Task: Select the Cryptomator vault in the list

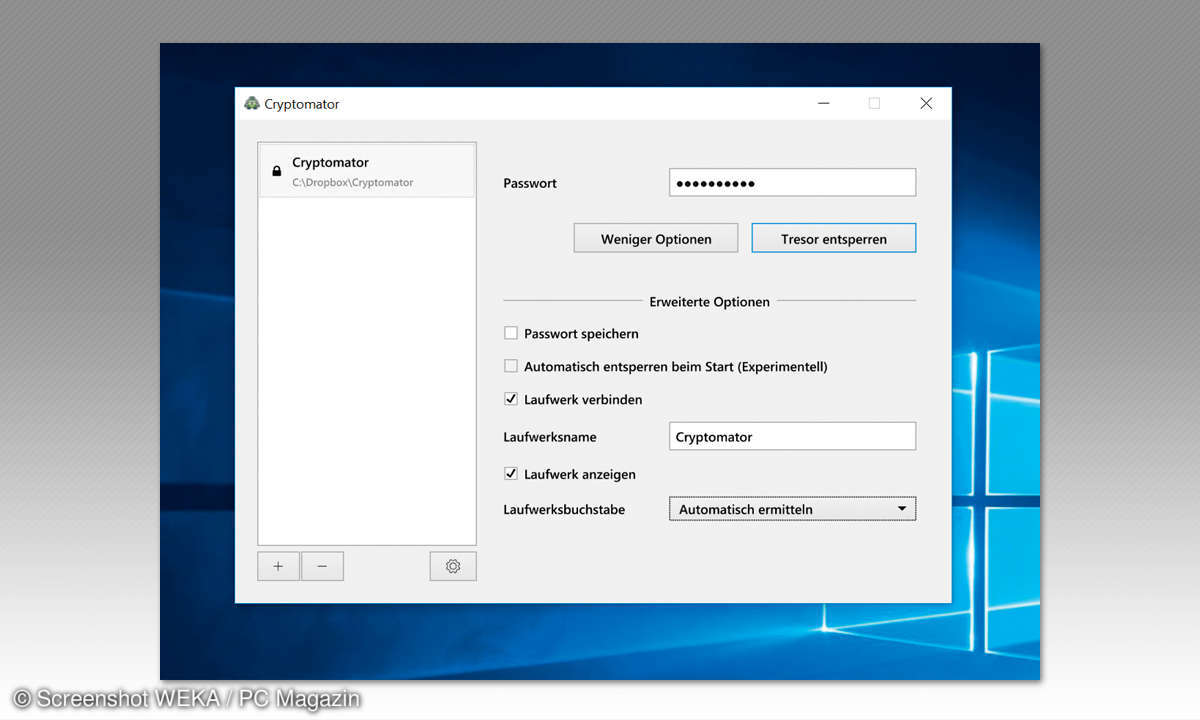Action: 367,171
